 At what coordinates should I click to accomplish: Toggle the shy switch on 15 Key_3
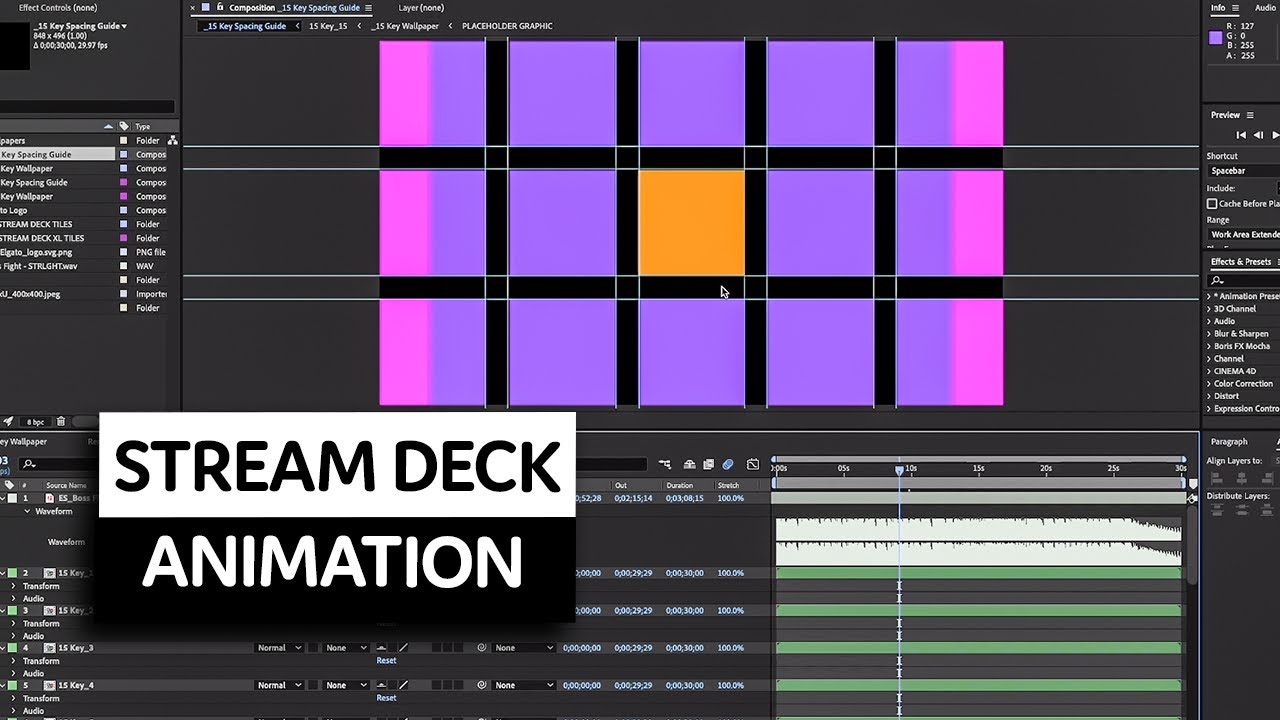tap(379, 648)
